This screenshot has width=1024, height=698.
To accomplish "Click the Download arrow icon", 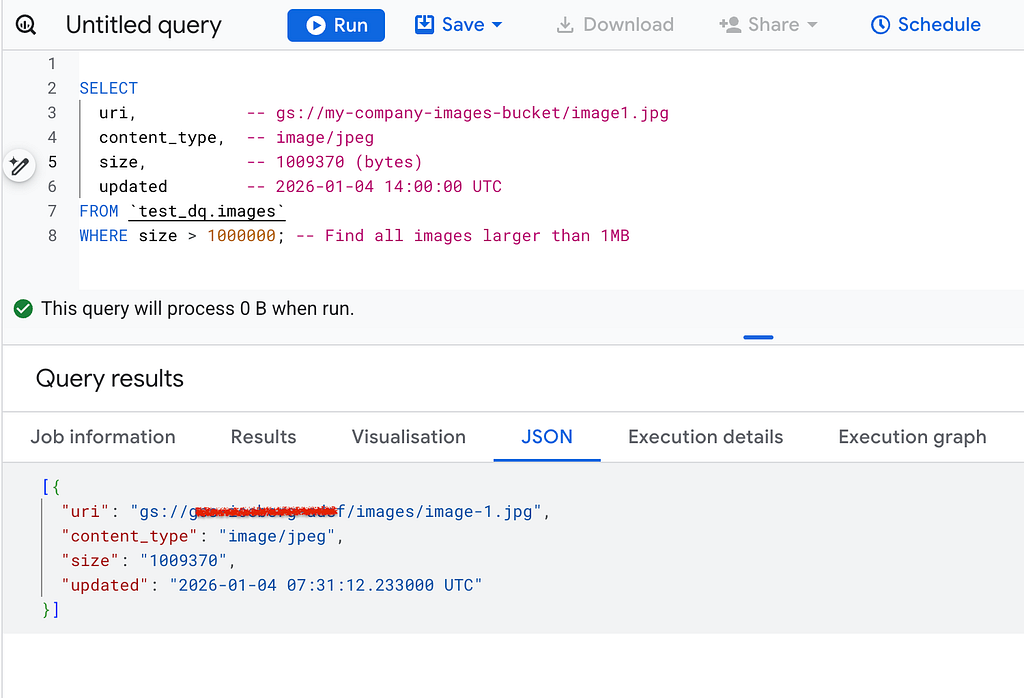I will pos(565,25).
